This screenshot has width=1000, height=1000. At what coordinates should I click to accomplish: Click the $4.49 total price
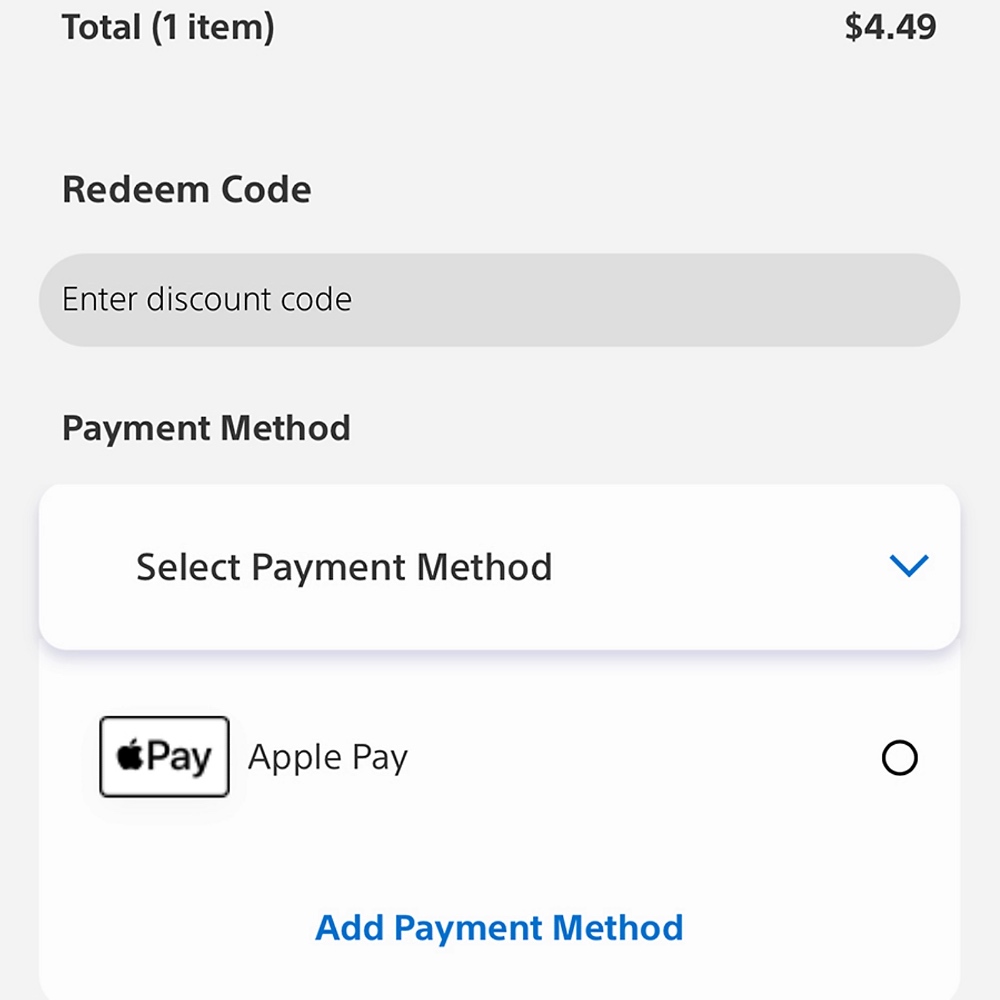point(890,27)
